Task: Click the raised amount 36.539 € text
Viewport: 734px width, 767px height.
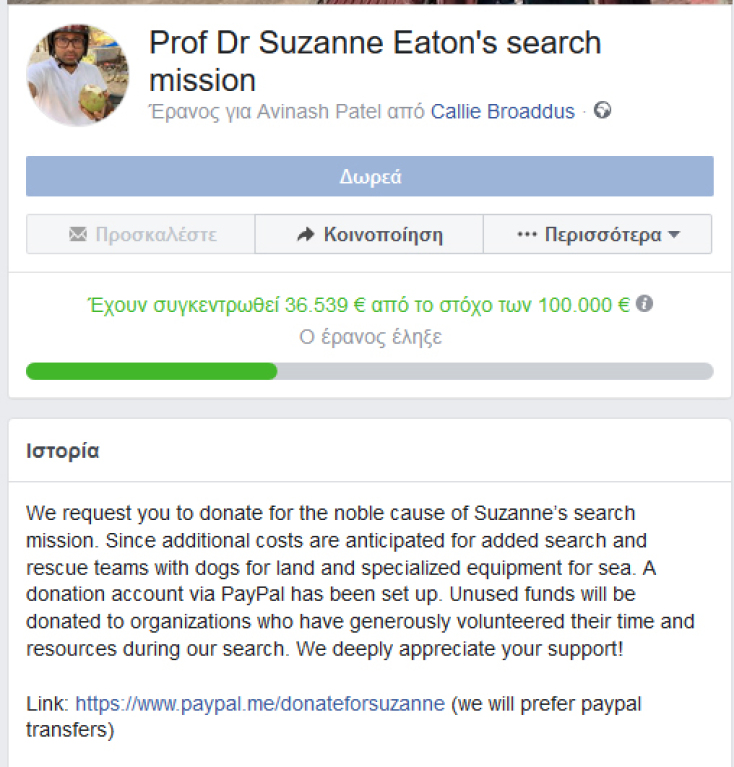Action: (335, 305)
